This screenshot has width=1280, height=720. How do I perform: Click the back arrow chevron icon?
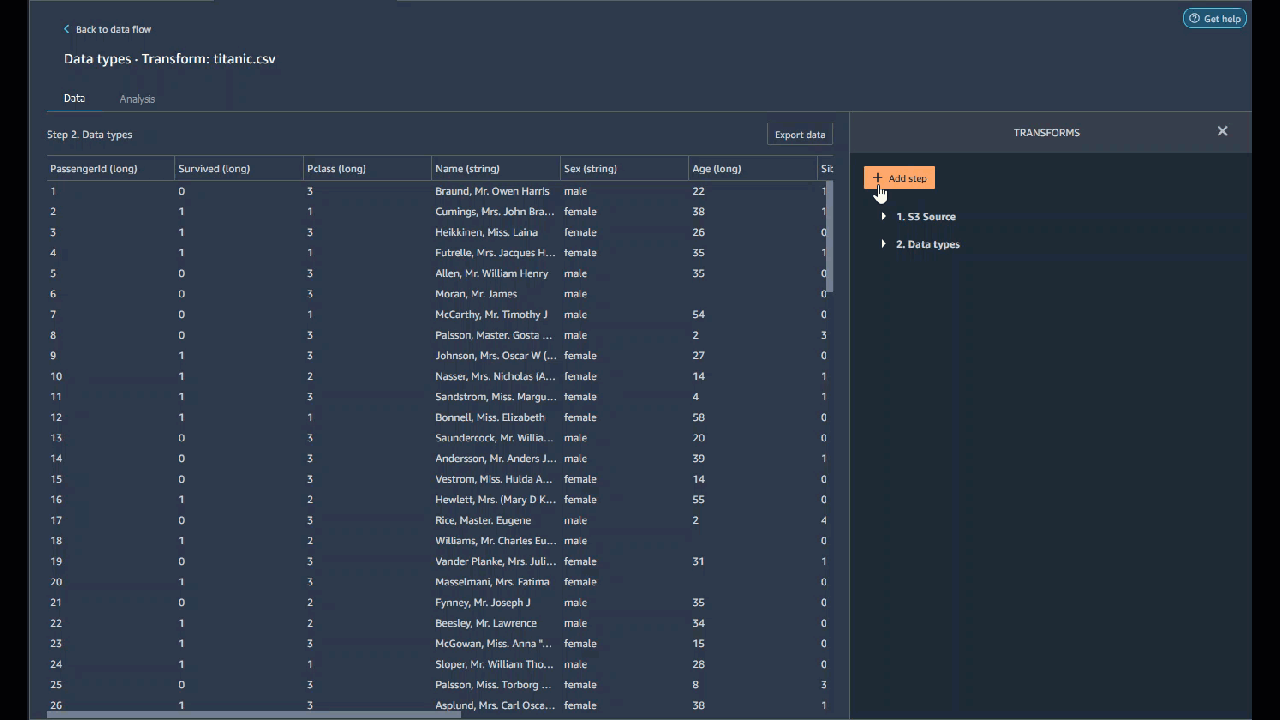(x=67, y=30)
